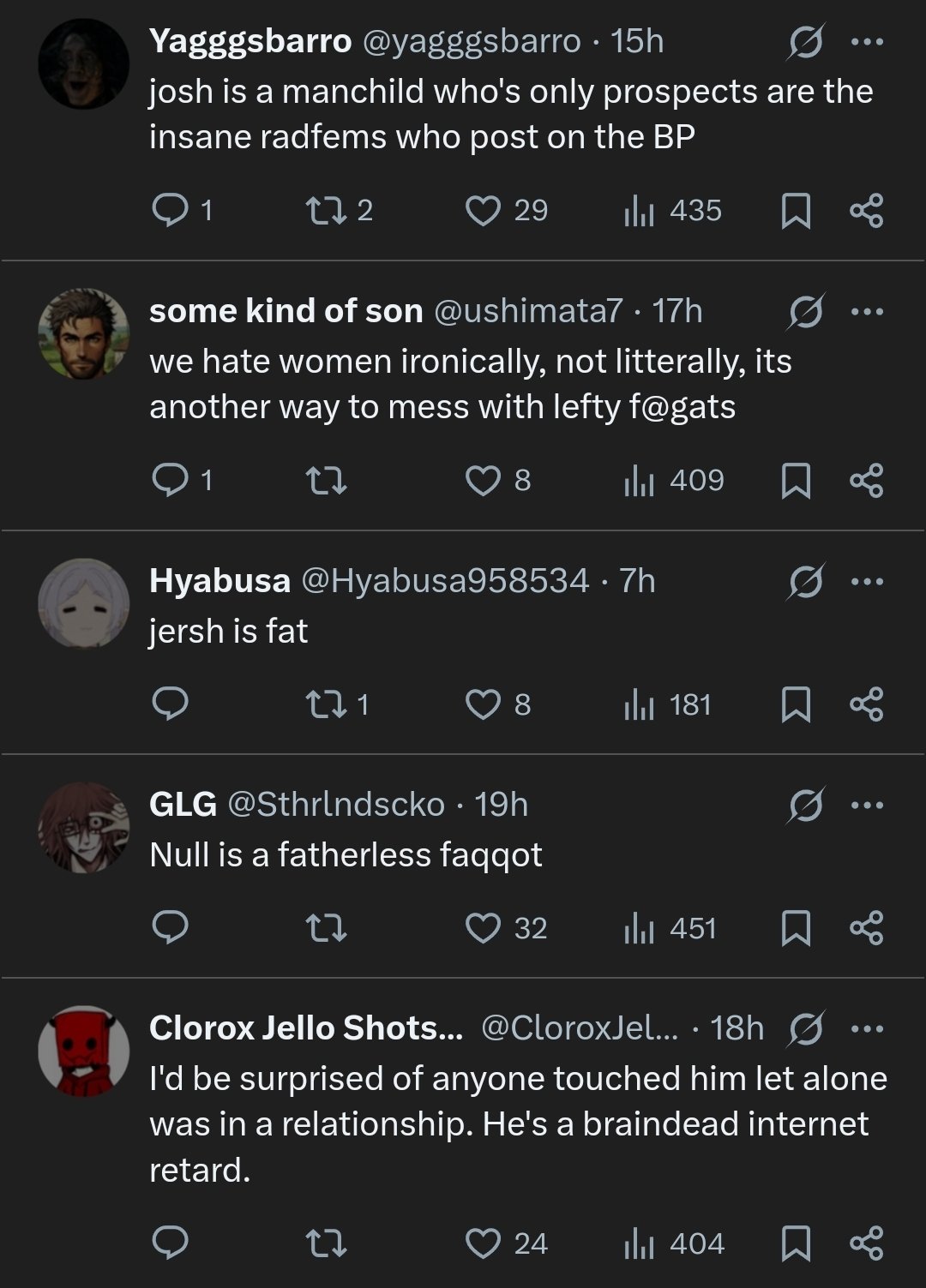This screenshot has width=926, height=1288.
Task: Reply to the Clorox Jello Shots post
Action: tap(170, 1243)
